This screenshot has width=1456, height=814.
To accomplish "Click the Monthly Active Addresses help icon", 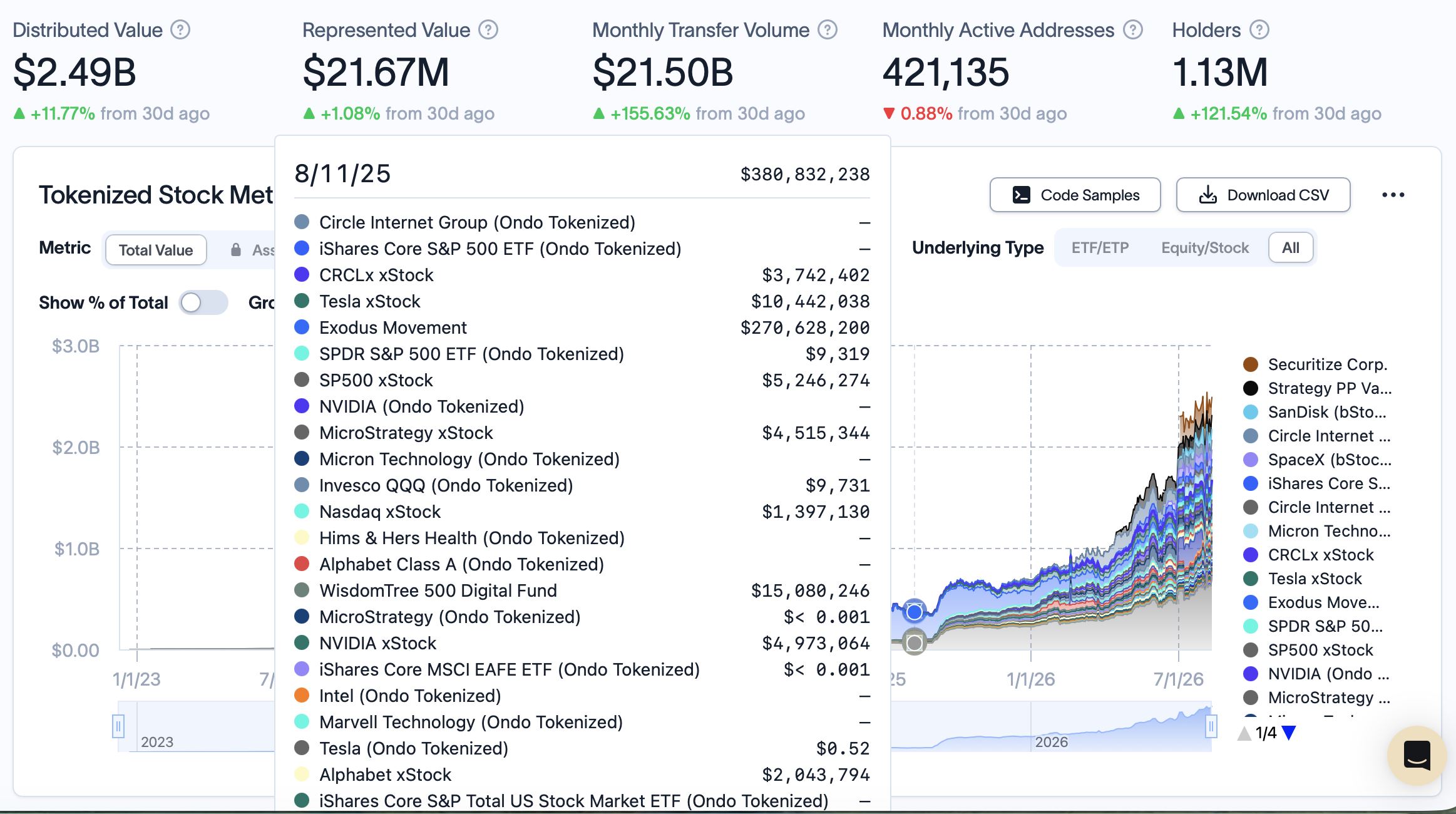I will [1132, 30].
